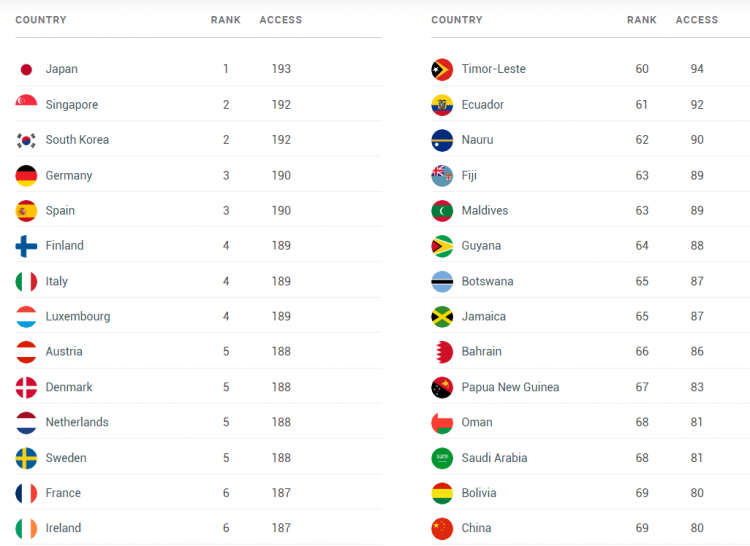Open the Maldives country entry
Viewport: 750px width, 546px height.
coord(485,211)
